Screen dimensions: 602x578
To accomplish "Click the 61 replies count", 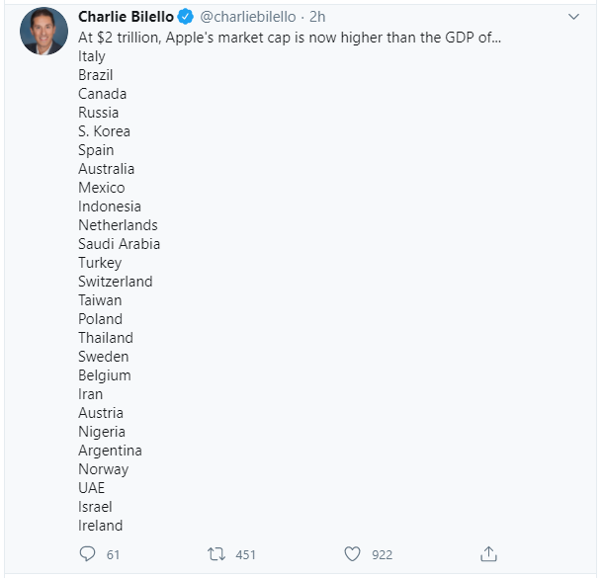I will pyautogui.click(x=112, y=554).
